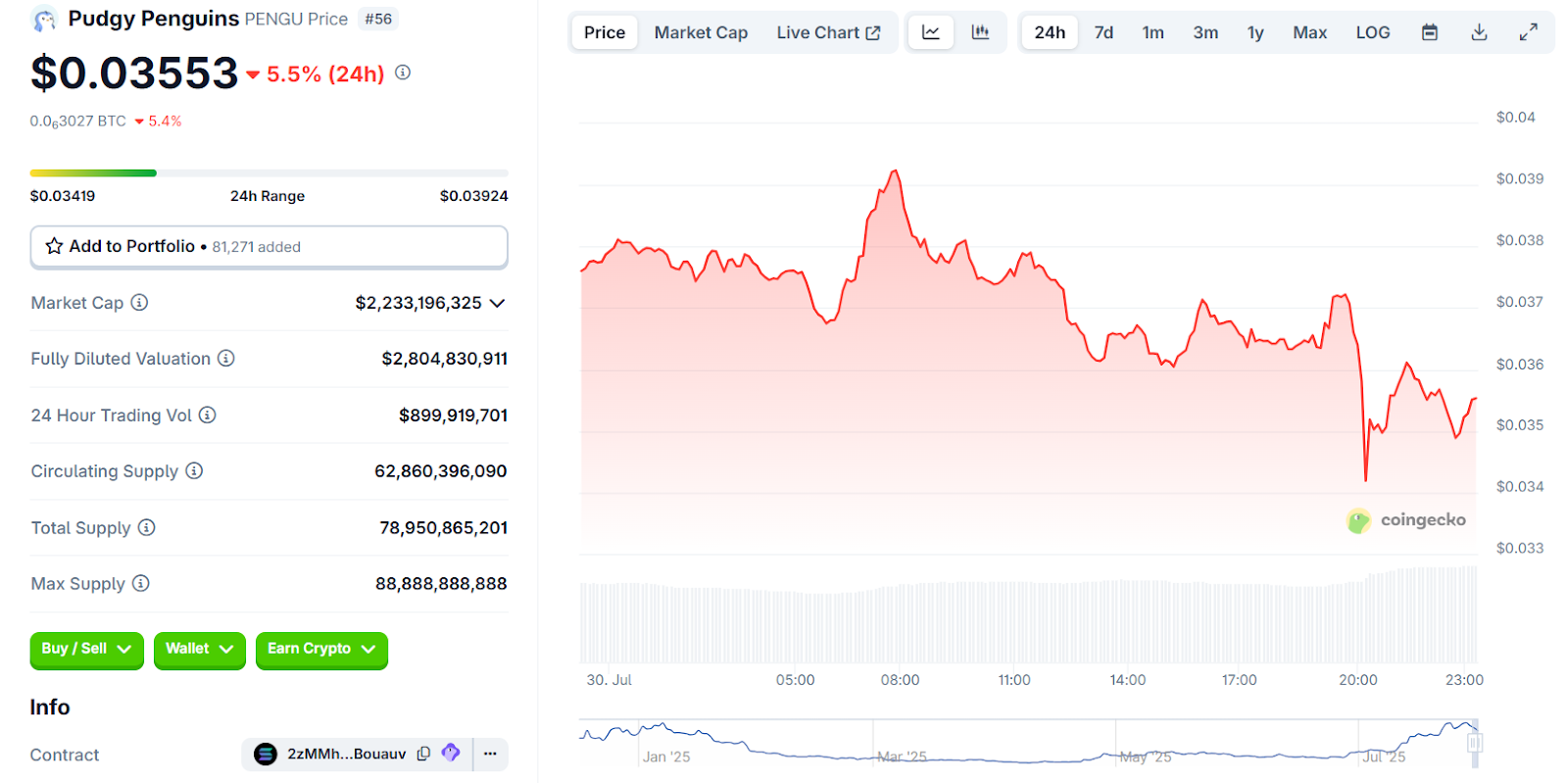The width and height of the screenshot is (1568, 783).
Task: Expand the Market Cap value chevron
Action: [x=497, y=303]
